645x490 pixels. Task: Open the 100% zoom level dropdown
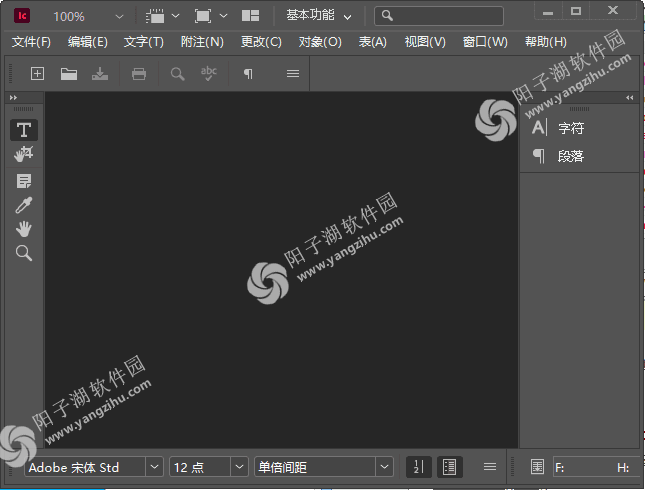tap(119, 17)
